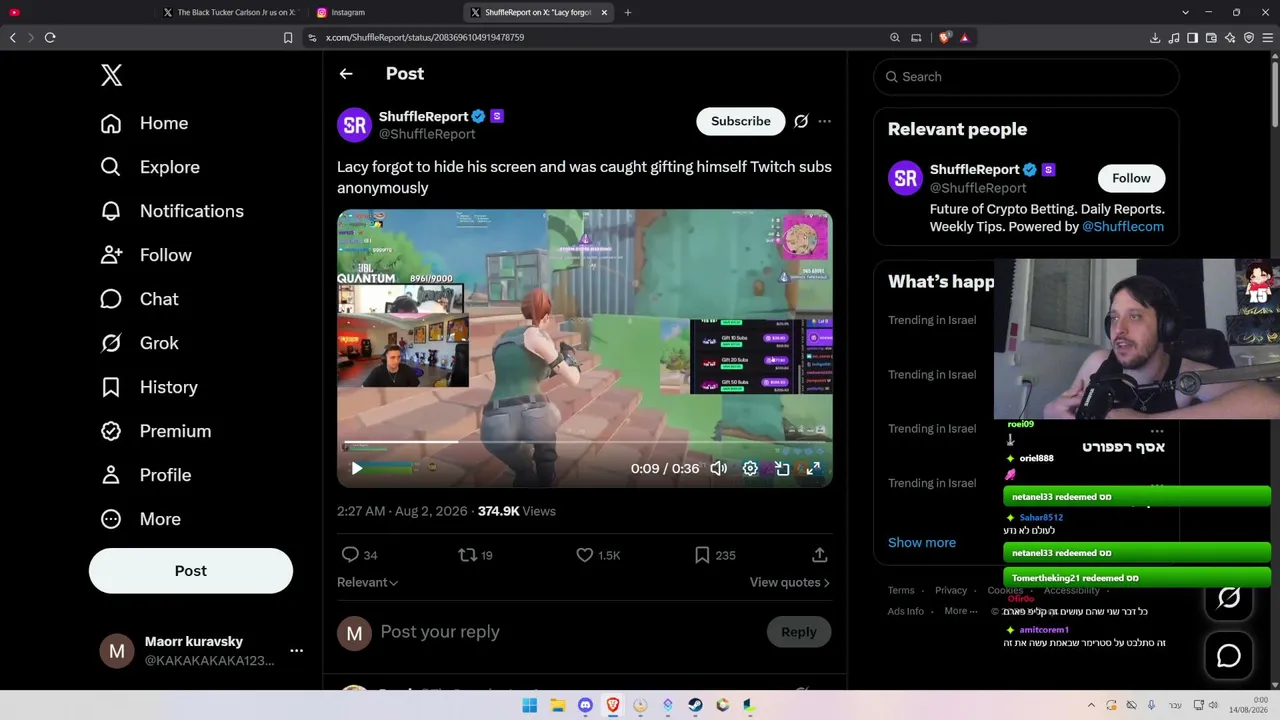
Task: Enter fullscreen on the video
Action: coord(814,468)
